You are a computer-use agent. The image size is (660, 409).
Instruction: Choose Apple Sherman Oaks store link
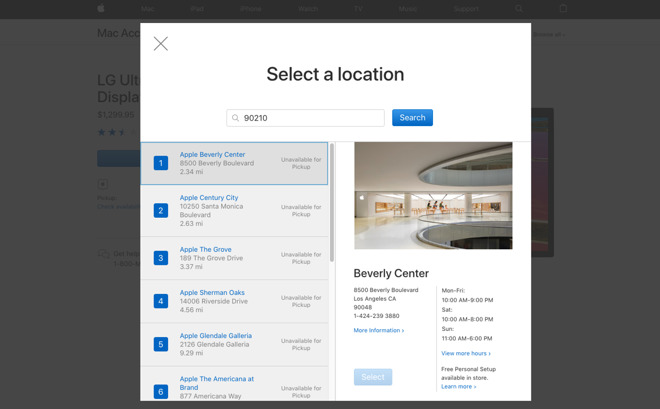coord(212,292)
